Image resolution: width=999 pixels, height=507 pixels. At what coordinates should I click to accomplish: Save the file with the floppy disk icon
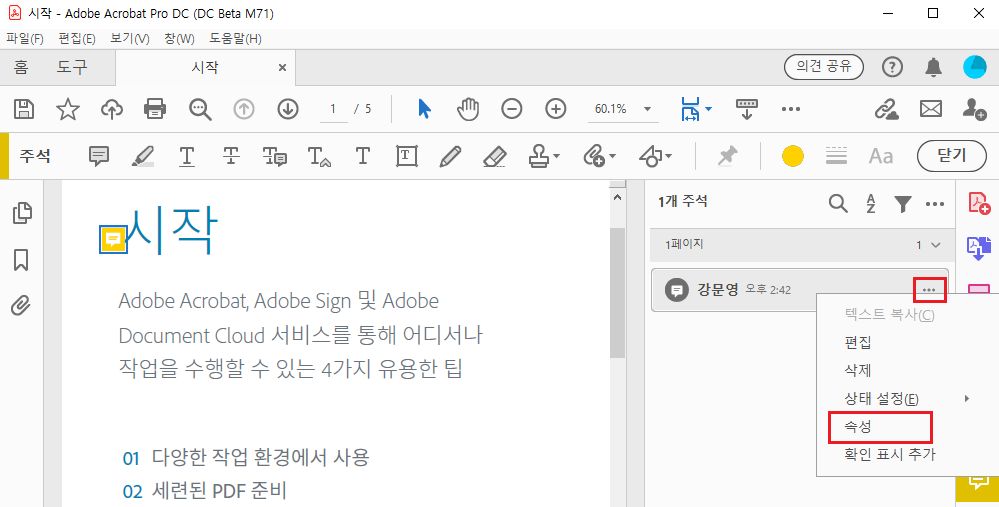point(24,109)
